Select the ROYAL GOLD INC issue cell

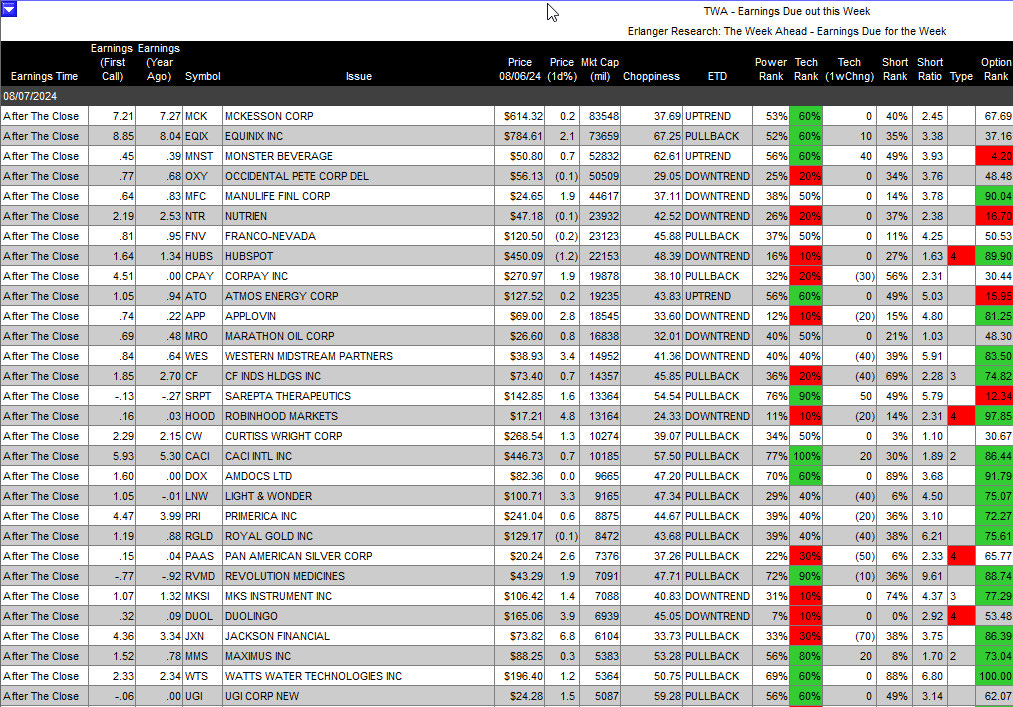point(359,537)
